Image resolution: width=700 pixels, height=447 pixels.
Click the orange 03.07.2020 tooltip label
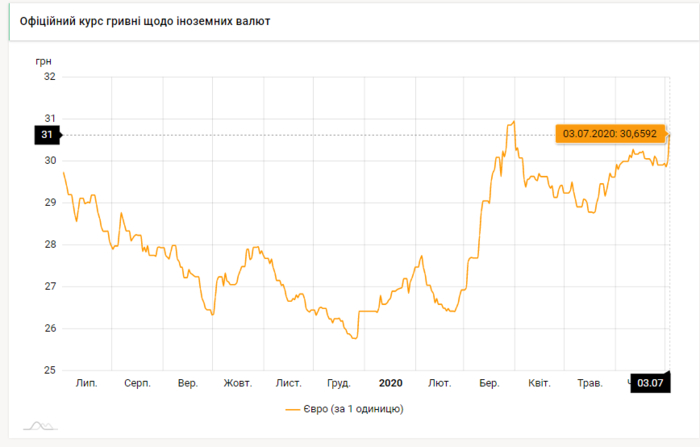point(611,134)
